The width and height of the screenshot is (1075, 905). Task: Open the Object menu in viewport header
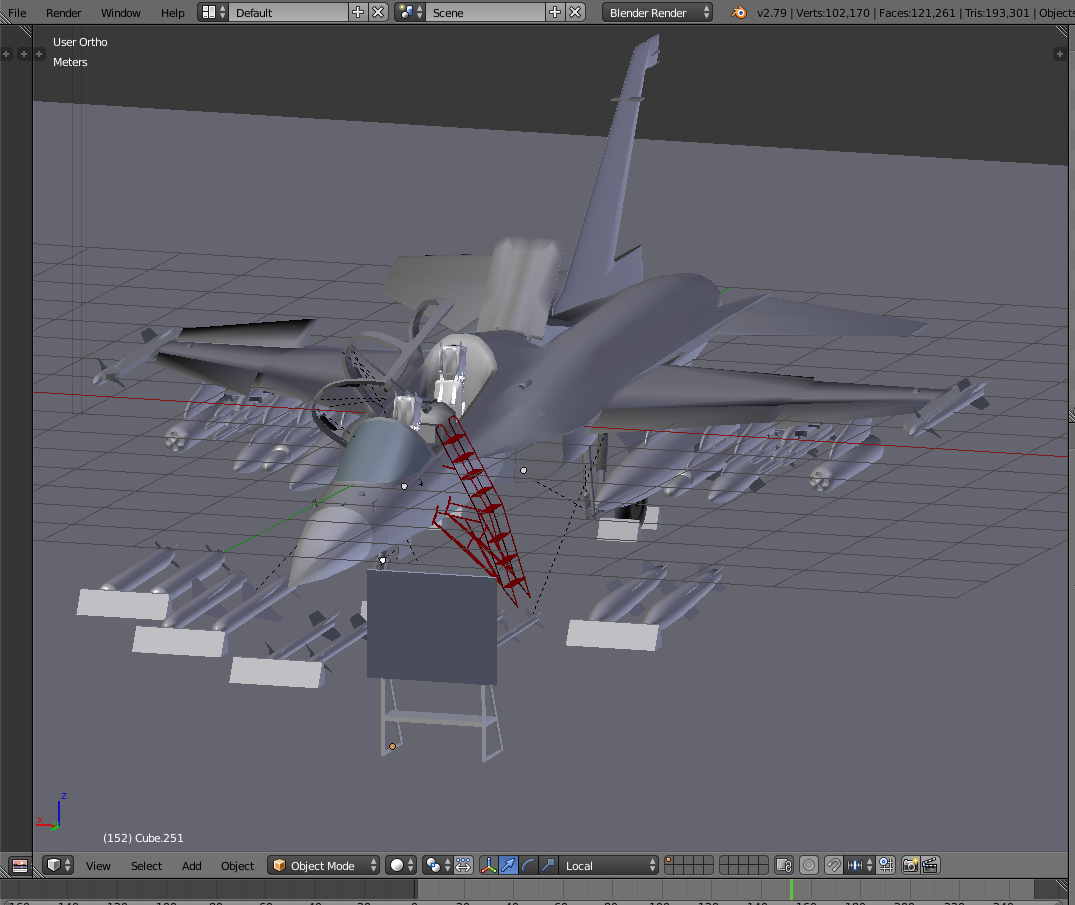pos(237,865)
